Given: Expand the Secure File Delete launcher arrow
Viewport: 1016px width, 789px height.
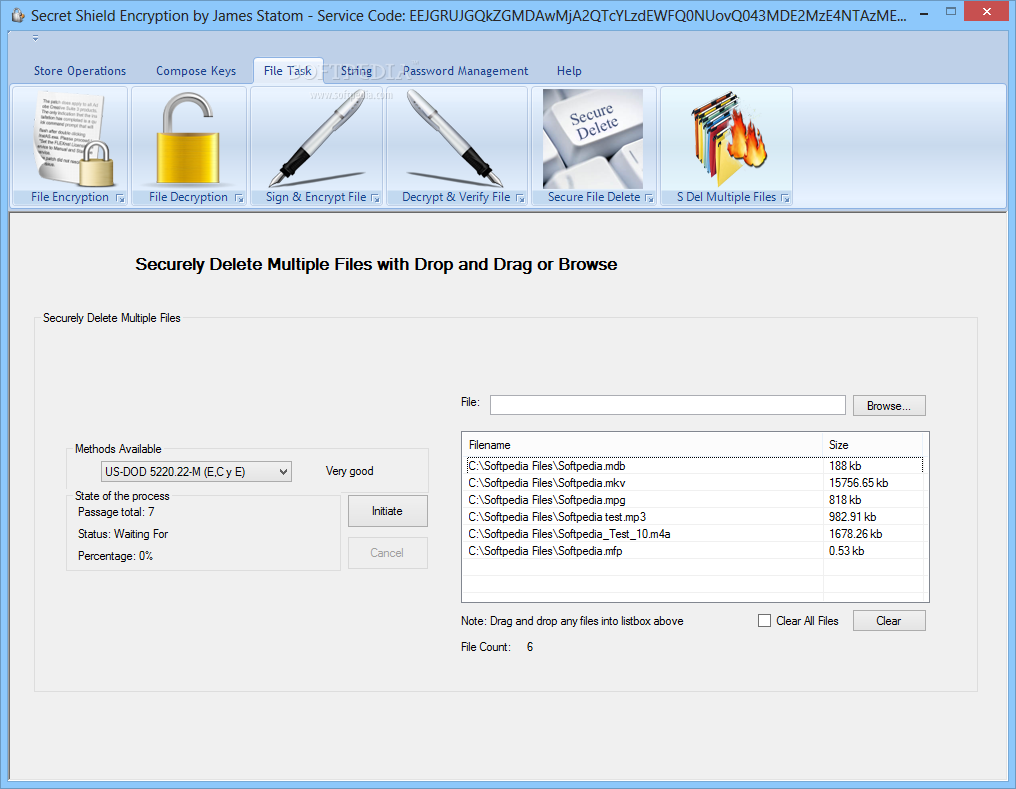Looking at the screenshot, I should (649, 198).
